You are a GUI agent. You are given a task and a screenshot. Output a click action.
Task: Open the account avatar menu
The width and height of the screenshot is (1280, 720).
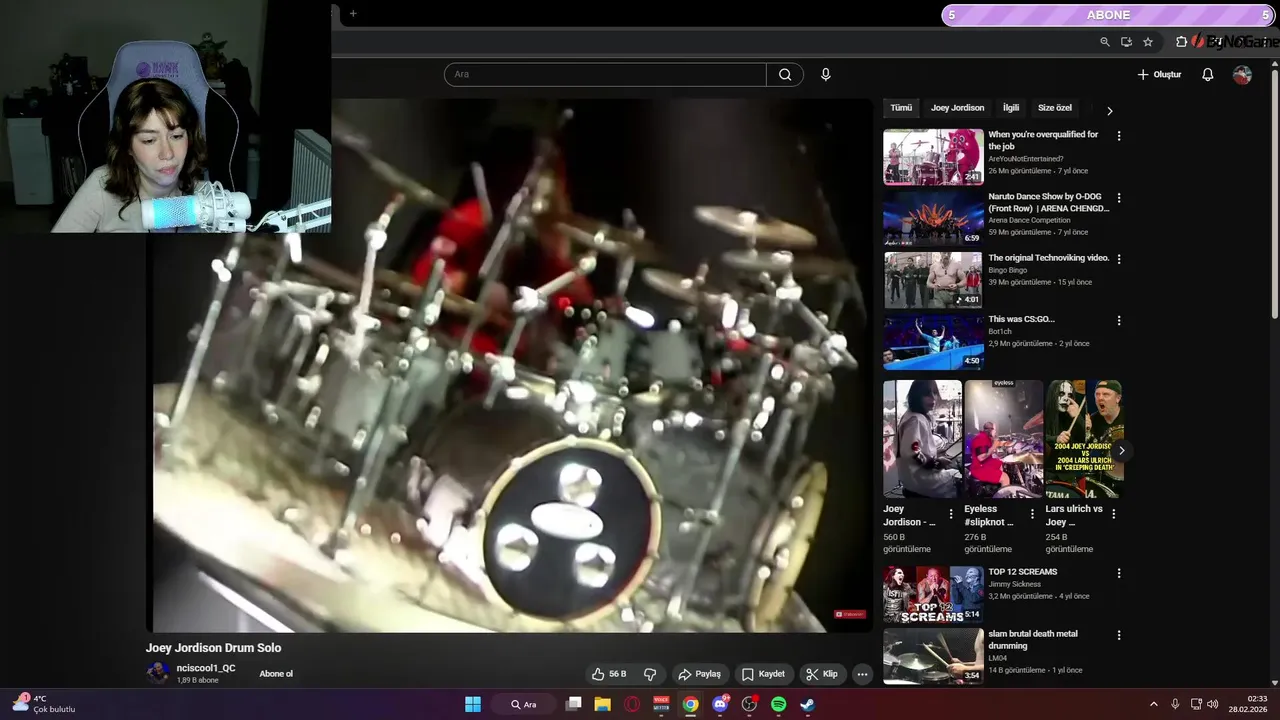[1242, 75]
